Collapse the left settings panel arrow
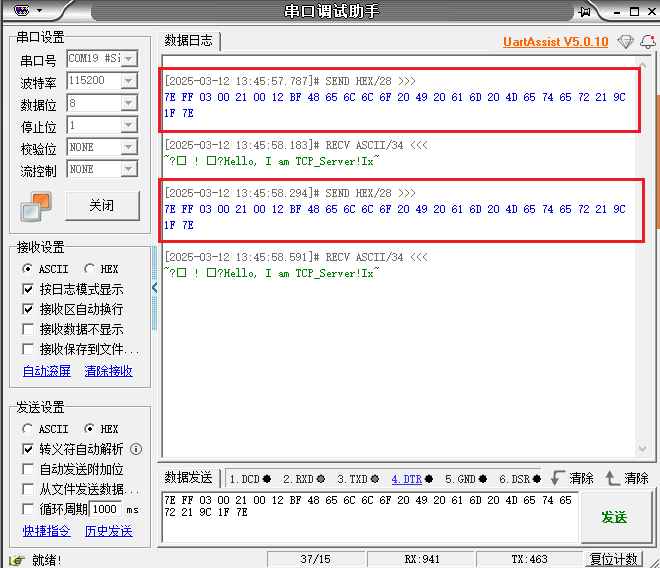Image resolution: width=660 pixels, height=568 pixels. pos(154,288)
